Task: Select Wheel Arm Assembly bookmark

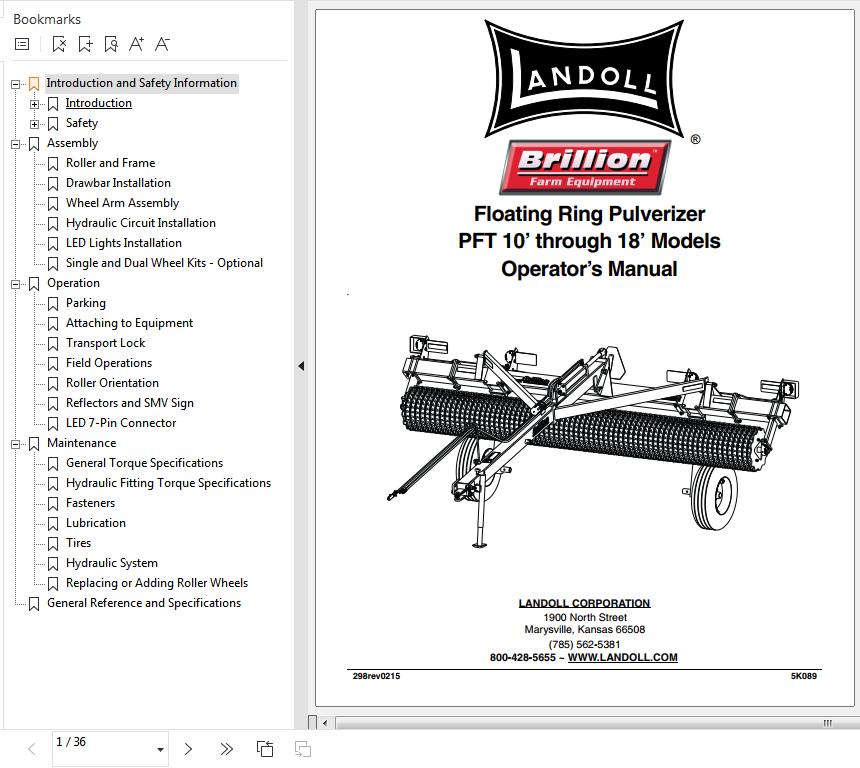Action: 122,203
